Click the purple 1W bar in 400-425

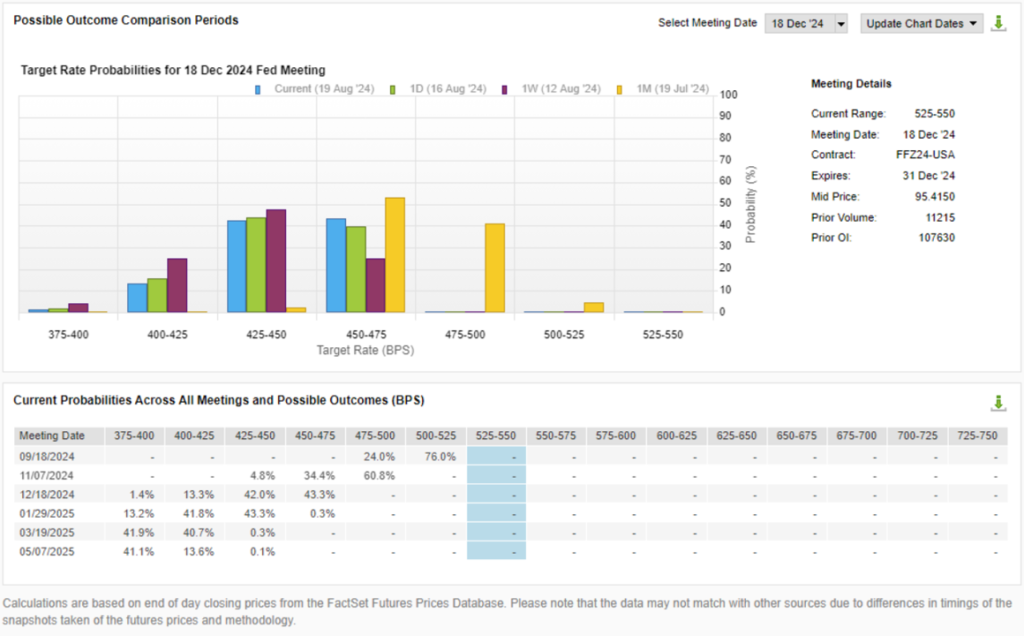tap(177, 285)
